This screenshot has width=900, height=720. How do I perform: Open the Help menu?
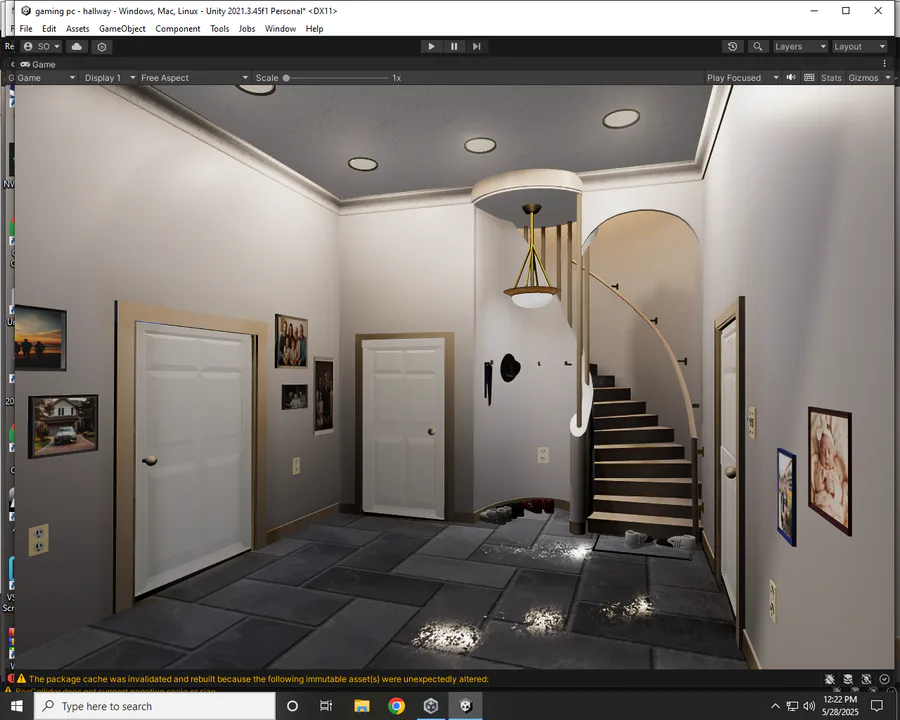[314, 29]
